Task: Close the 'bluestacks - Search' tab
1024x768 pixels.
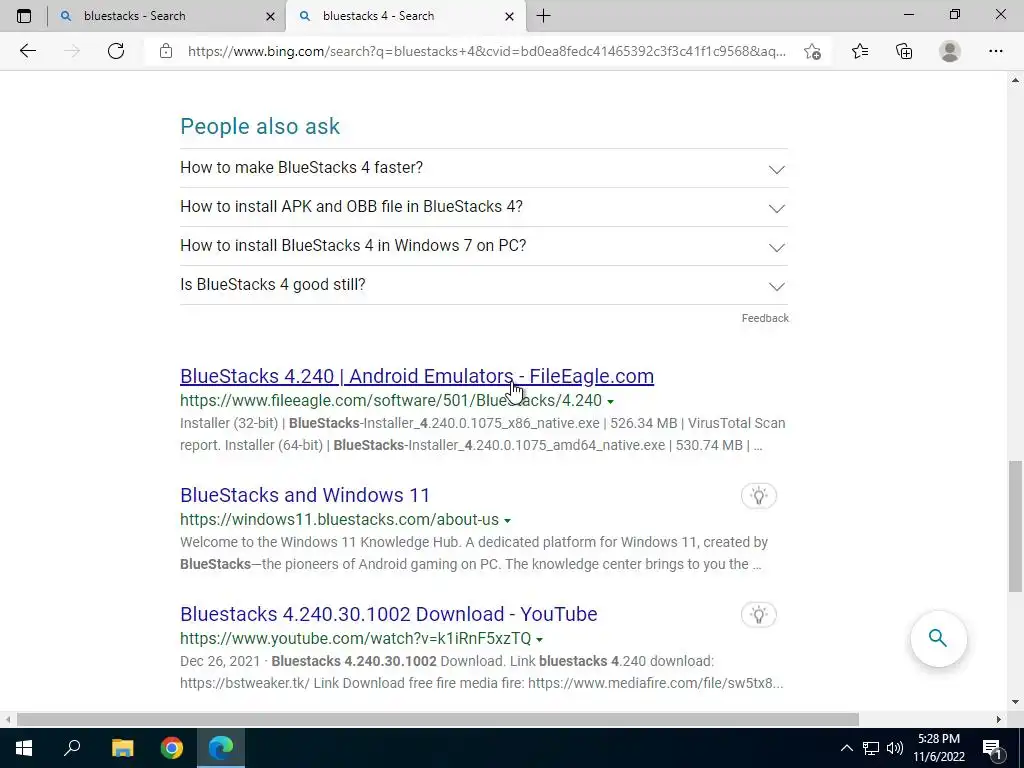Action: (x=270, y=16)
